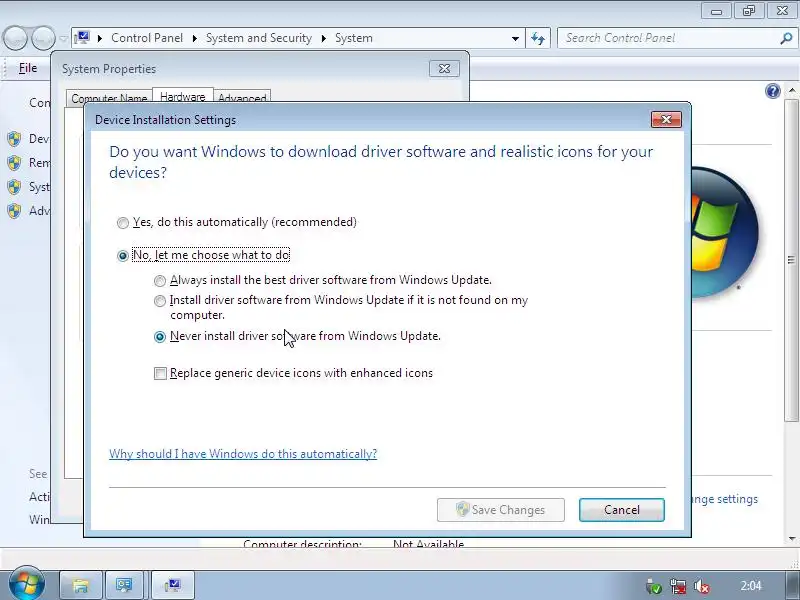
Task: Click the muted volume tray icon
Action: [x=702, y=586]
